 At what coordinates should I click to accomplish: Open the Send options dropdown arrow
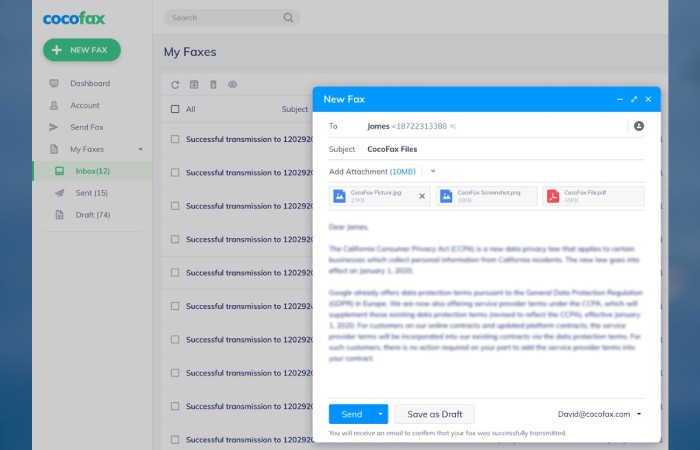pyautogui.click(x=380, y=414)
